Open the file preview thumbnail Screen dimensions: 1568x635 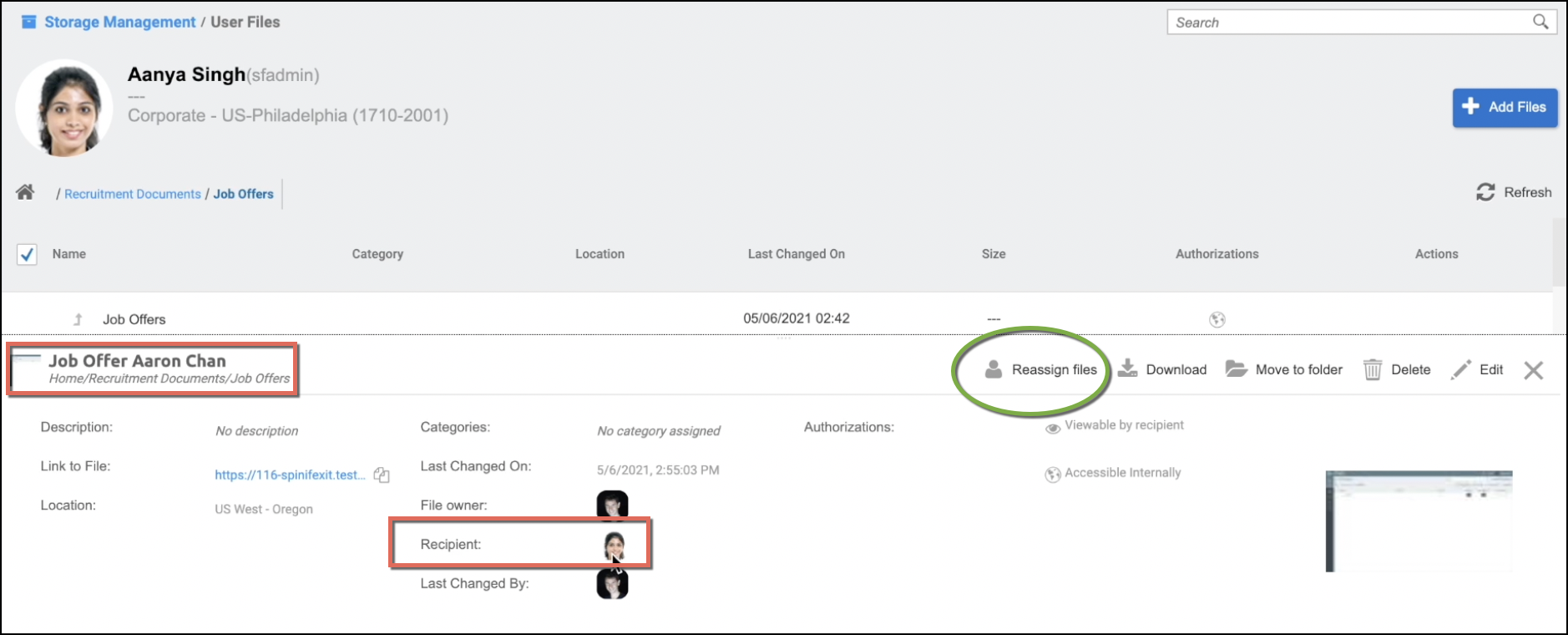(1419, 521)
